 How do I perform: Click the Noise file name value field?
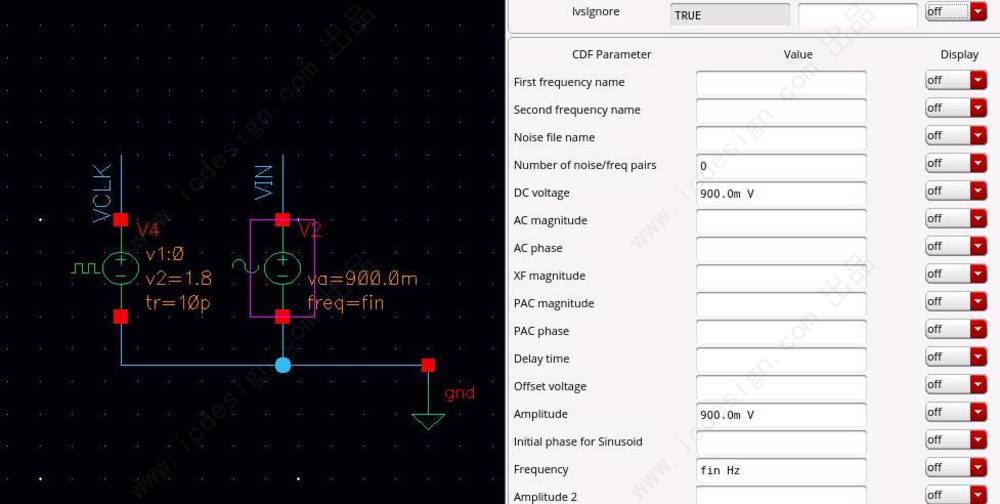(x=781, y=138)
